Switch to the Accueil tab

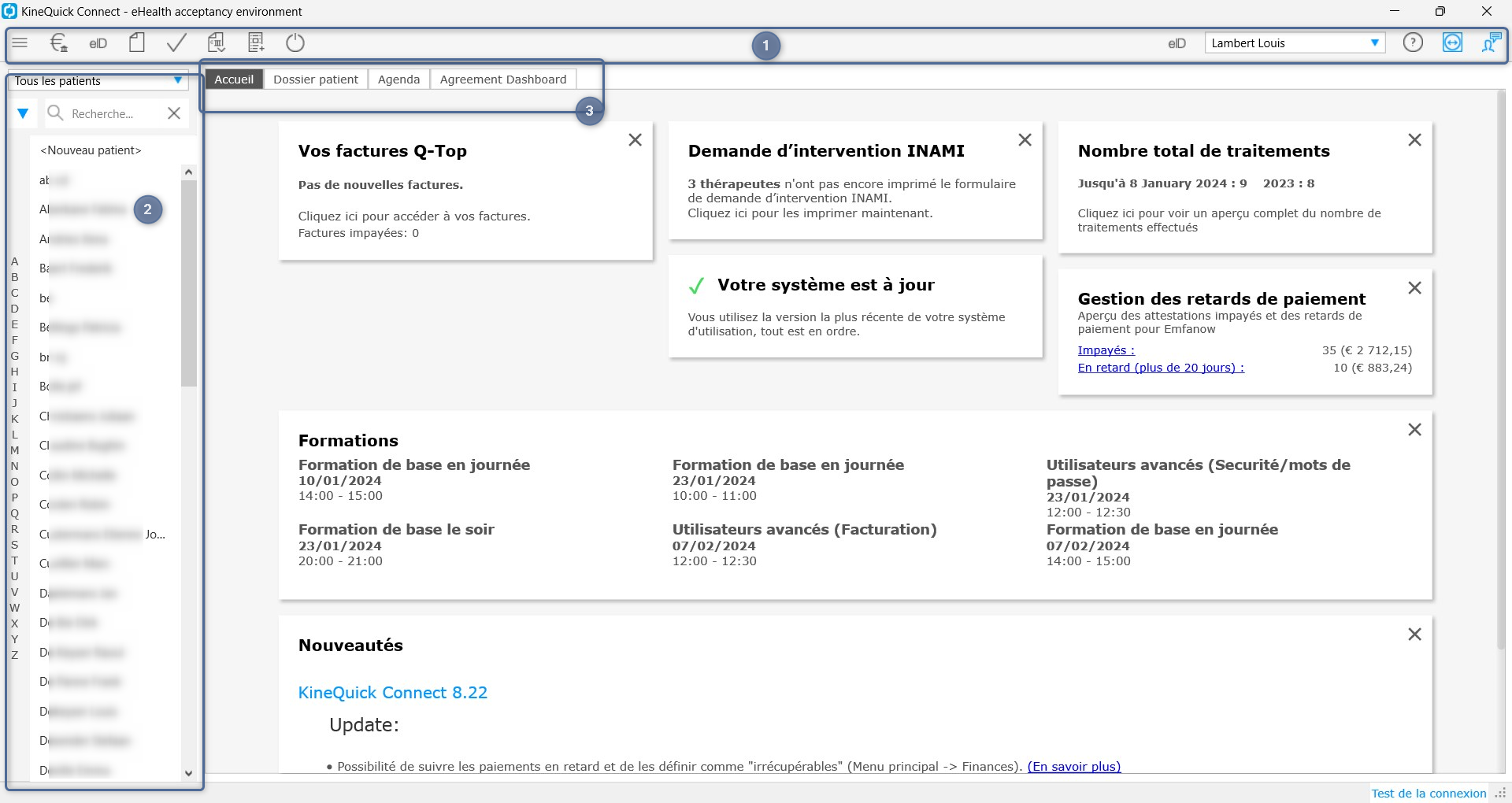coord(234,80)
